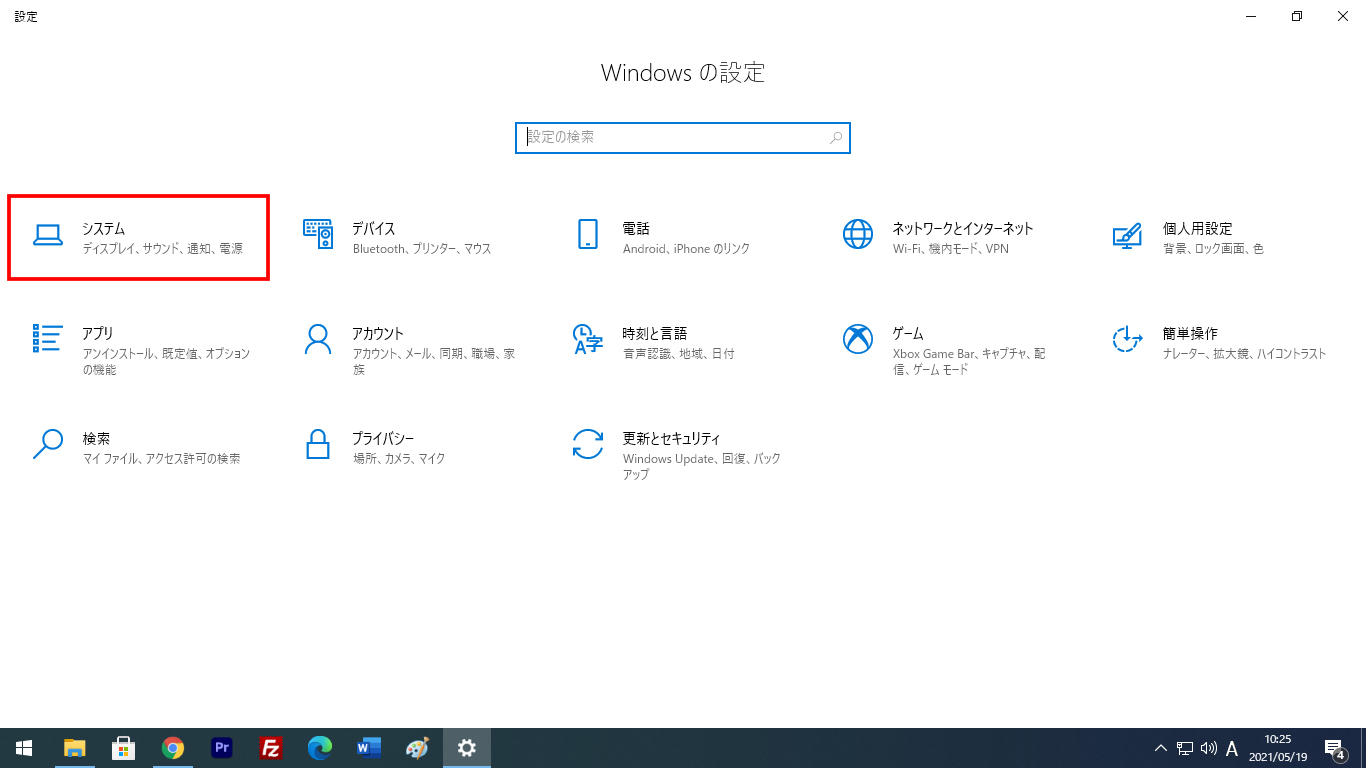1366x768 pixels.
Task: Open the デバイス settings label
Action: coord(374,229)
